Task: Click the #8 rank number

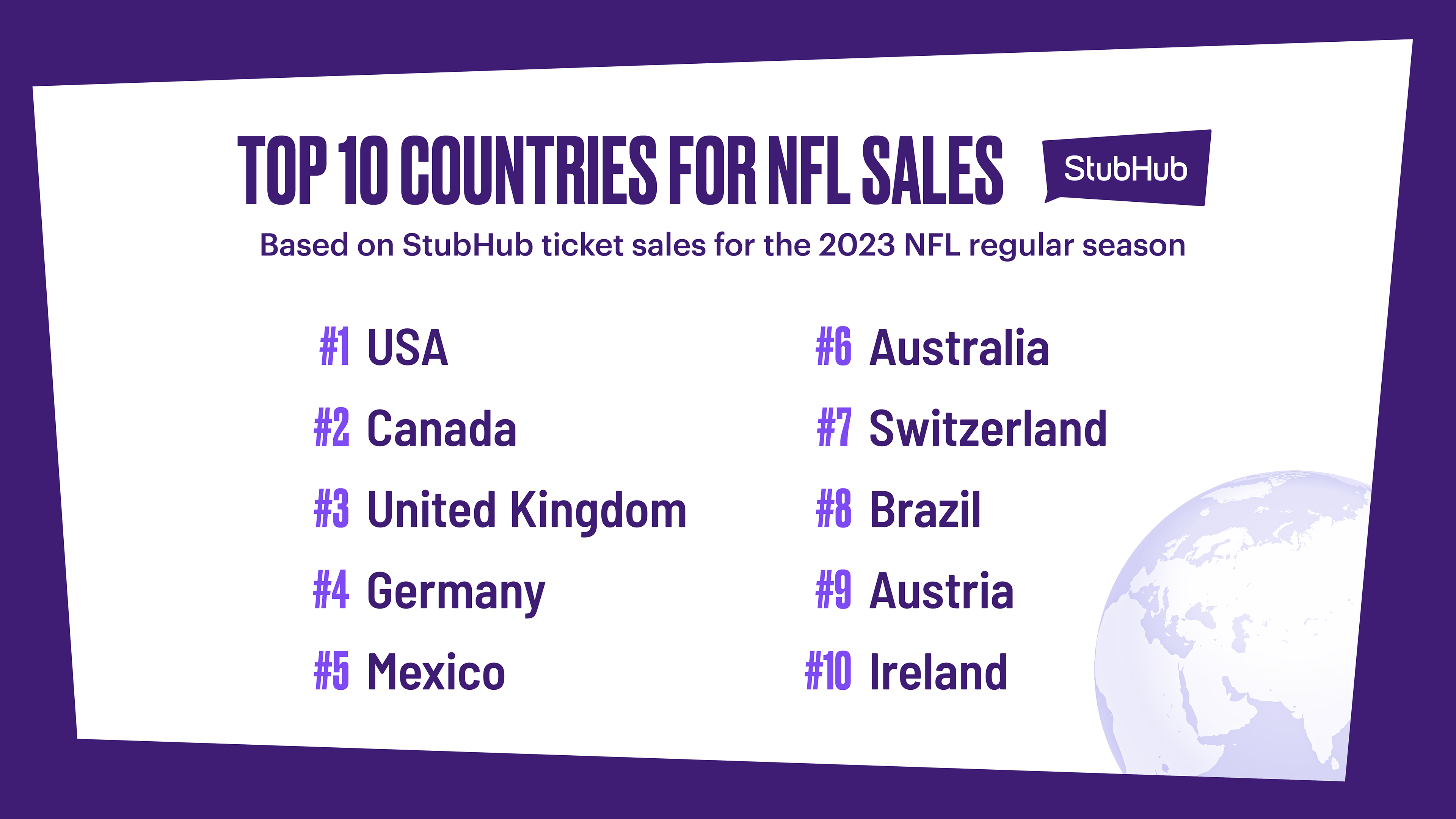Action: click(834, 510)
